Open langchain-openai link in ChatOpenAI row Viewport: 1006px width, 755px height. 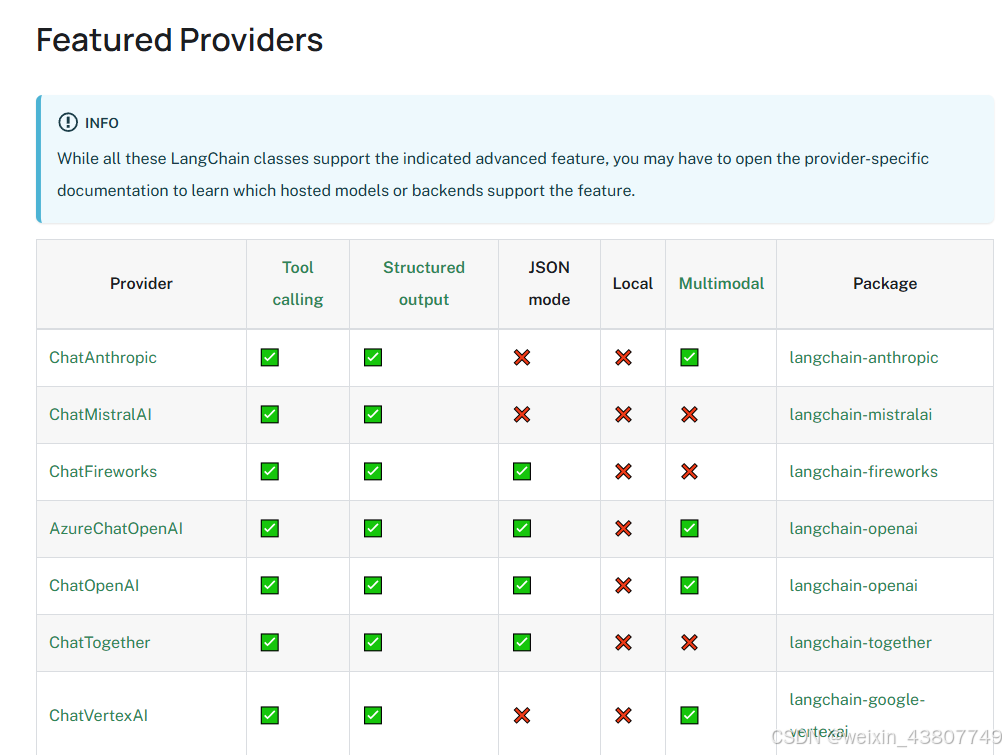tap(853, 586)
